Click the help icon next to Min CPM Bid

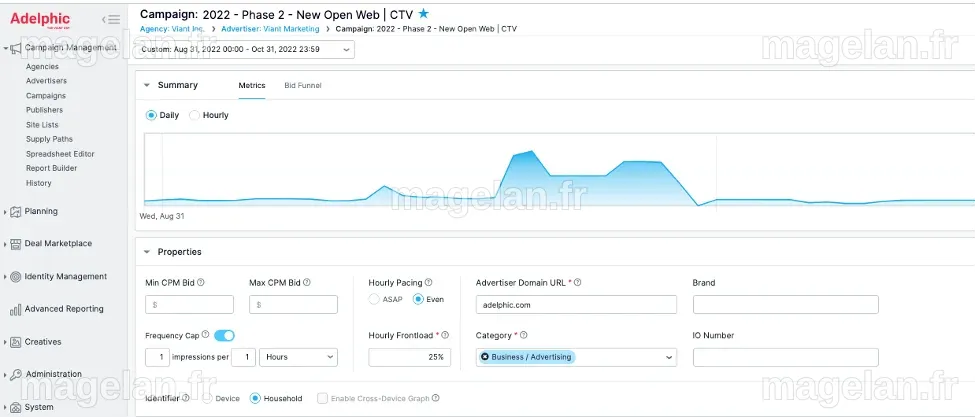(x=201, y=282)
